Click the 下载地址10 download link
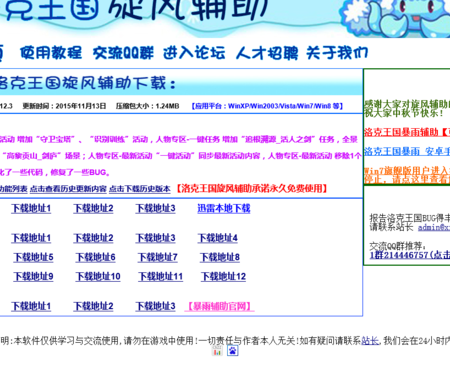The height and width of the screenshot is (370, 450). [x=98, y=276]
